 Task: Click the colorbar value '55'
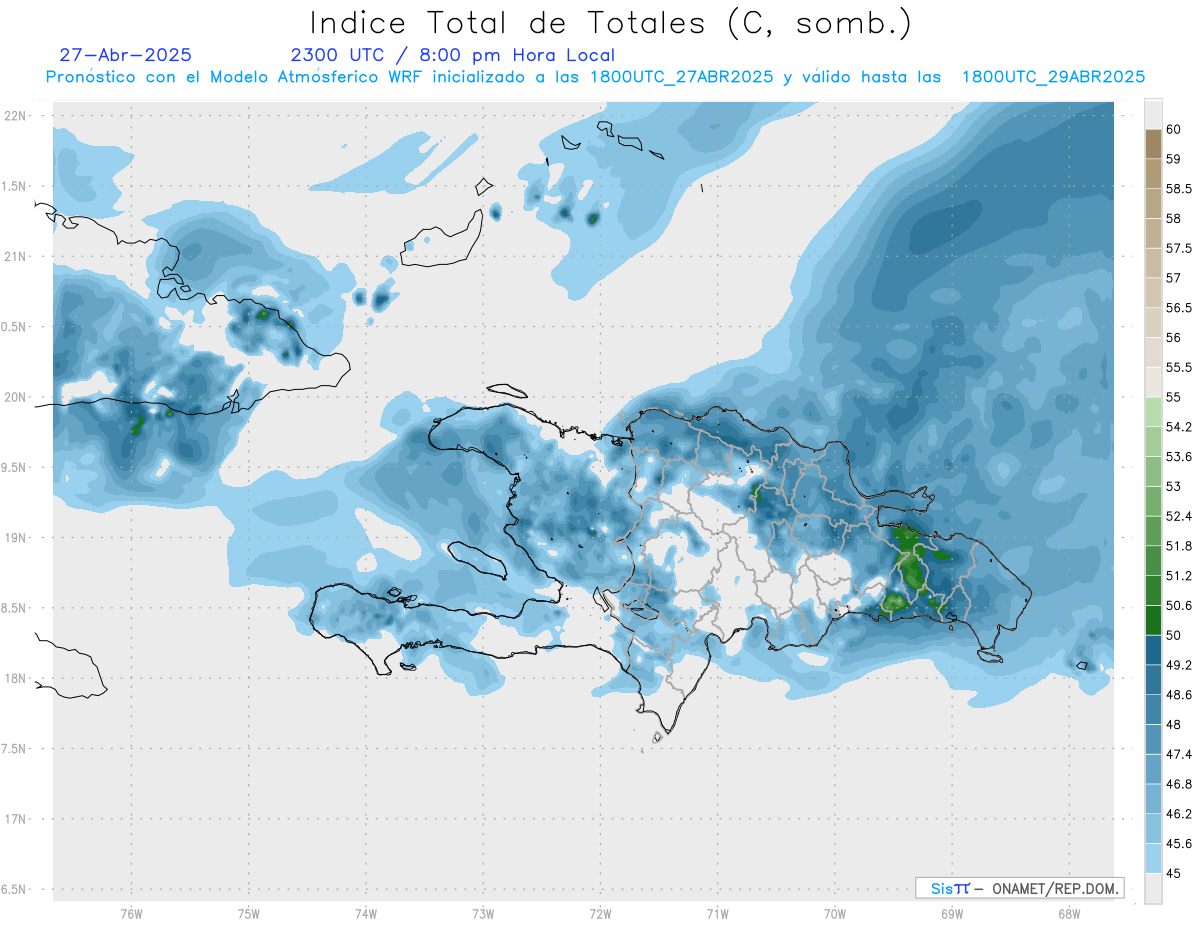pos(1174,397)
